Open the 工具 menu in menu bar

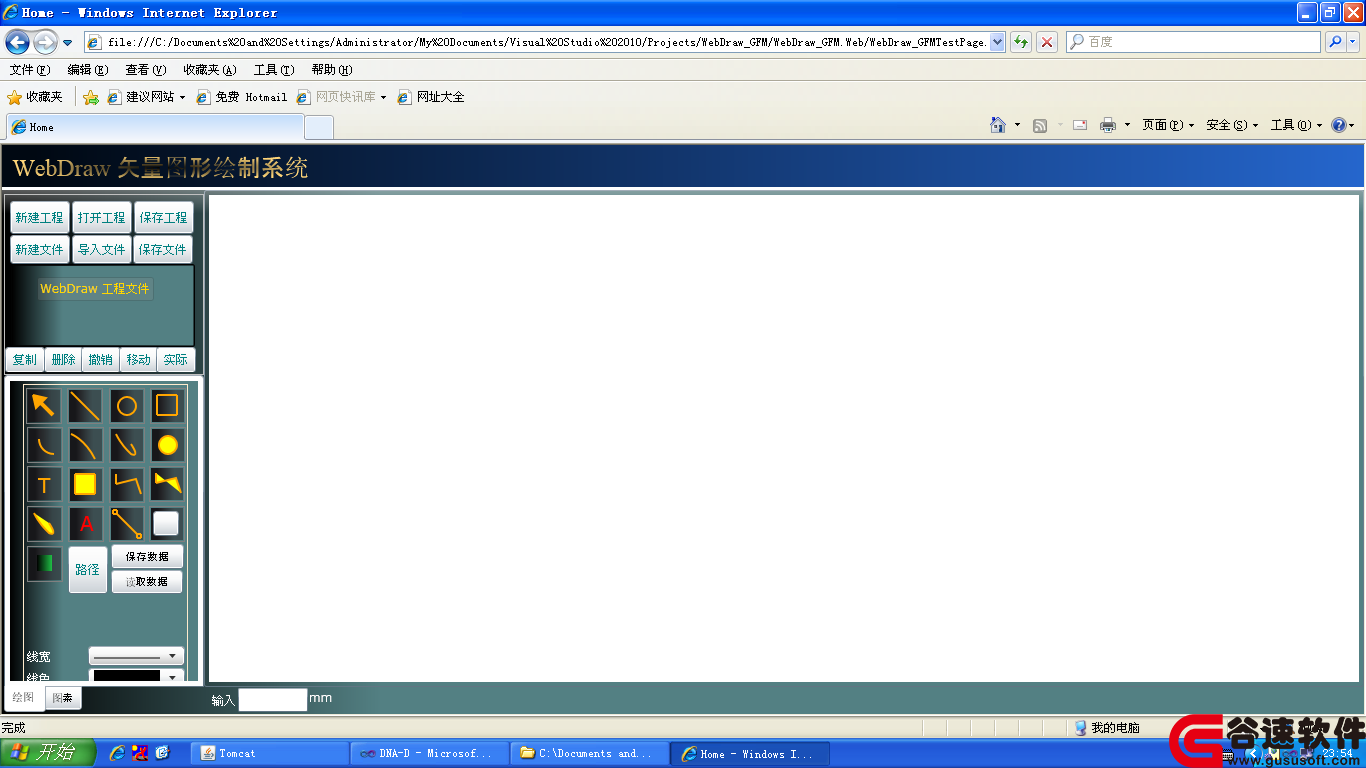click(x=274, y=70)
